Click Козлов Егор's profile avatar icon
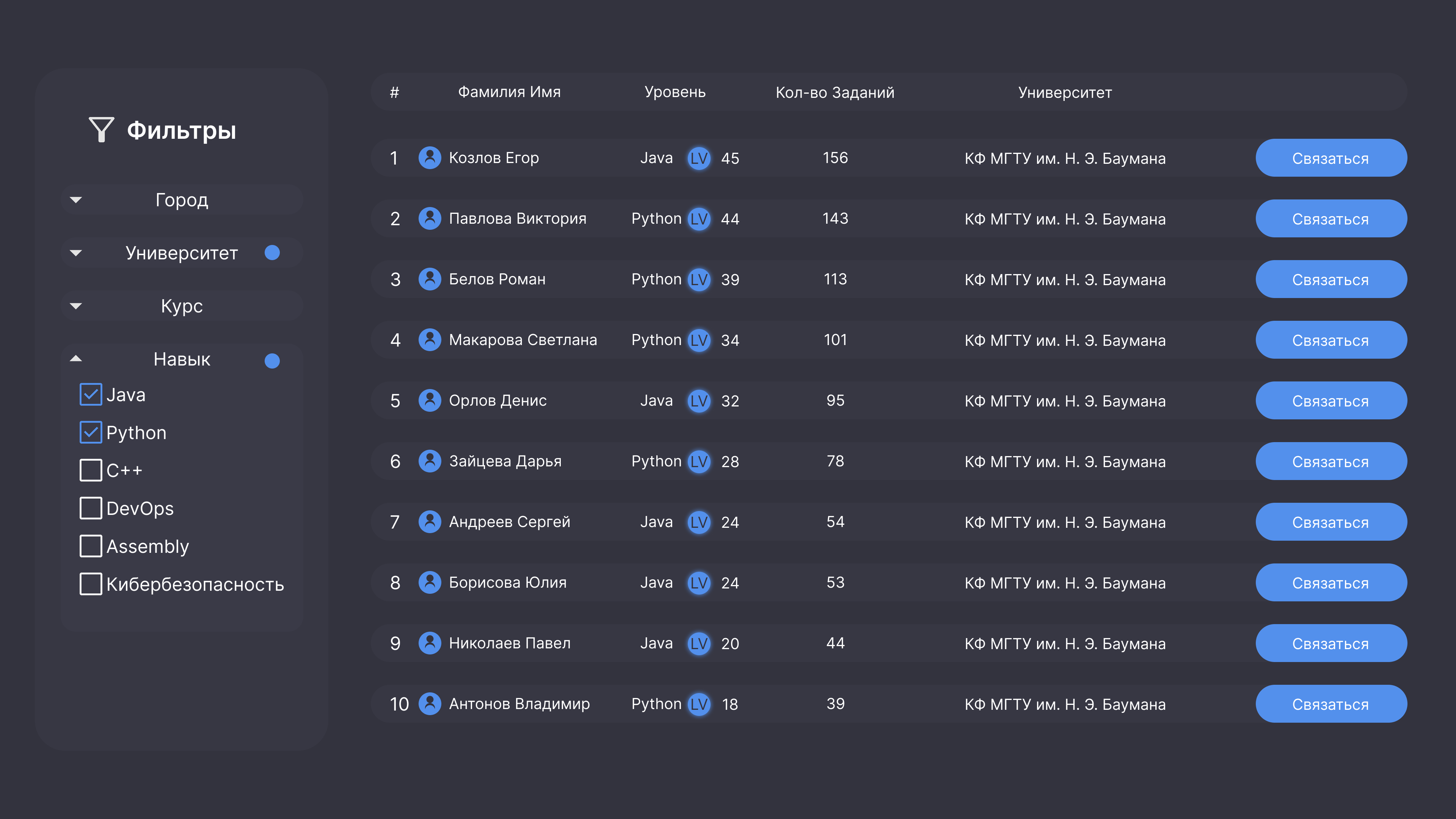1456x819 pixels. coord(430,158)
